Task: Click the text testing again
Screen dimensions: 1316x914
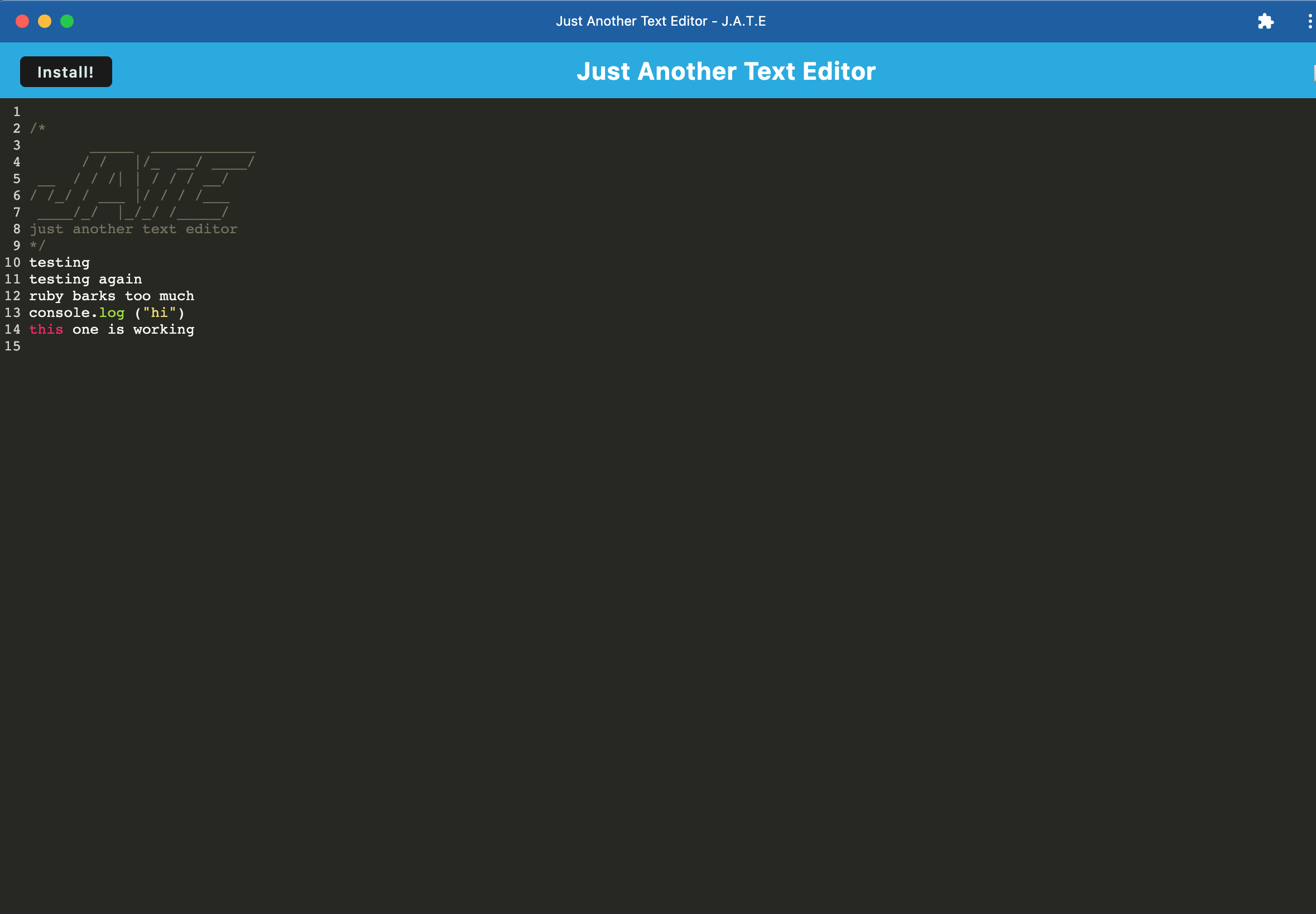Action: coord(85,279)
